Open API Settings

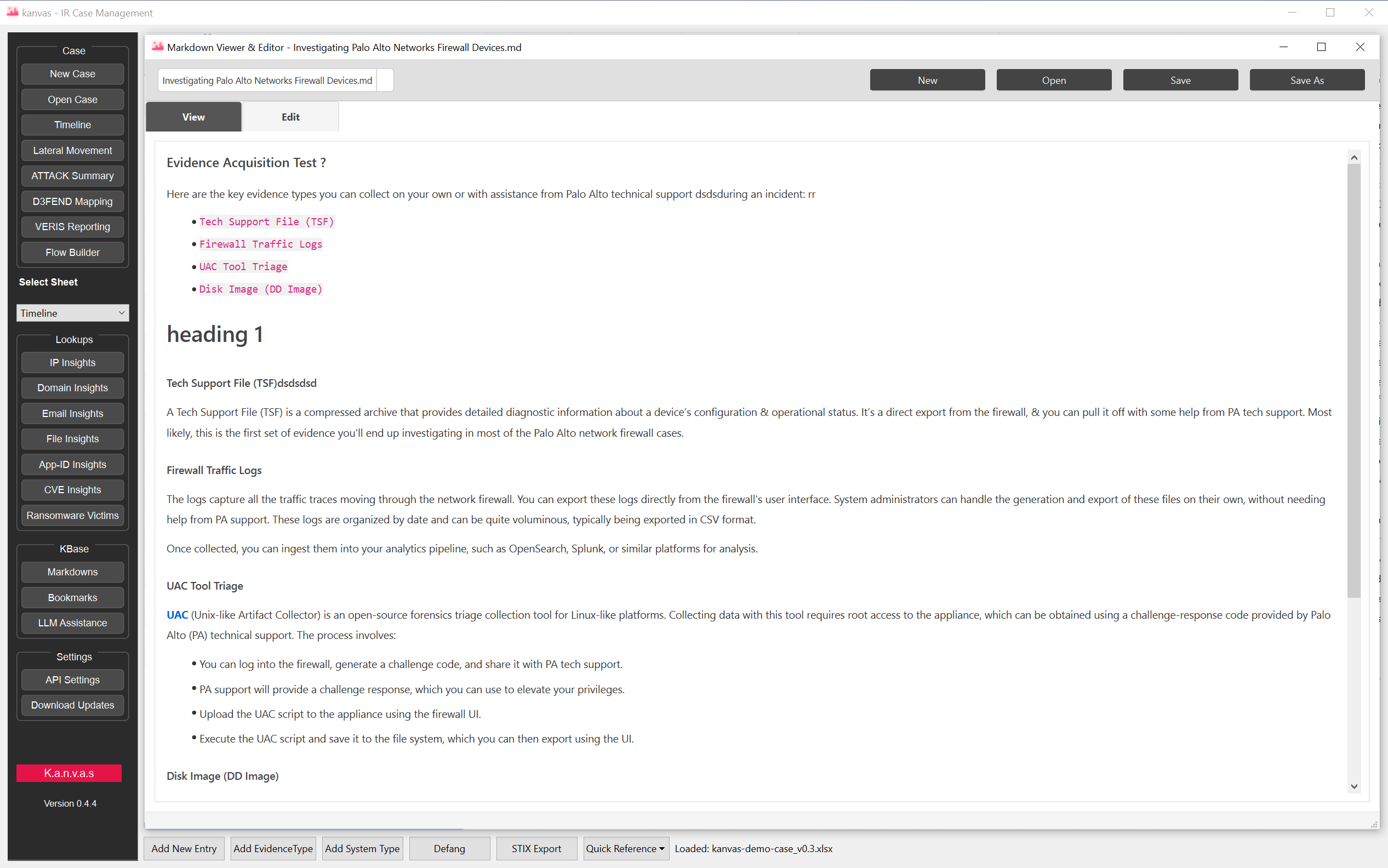(x=72, y=679)
